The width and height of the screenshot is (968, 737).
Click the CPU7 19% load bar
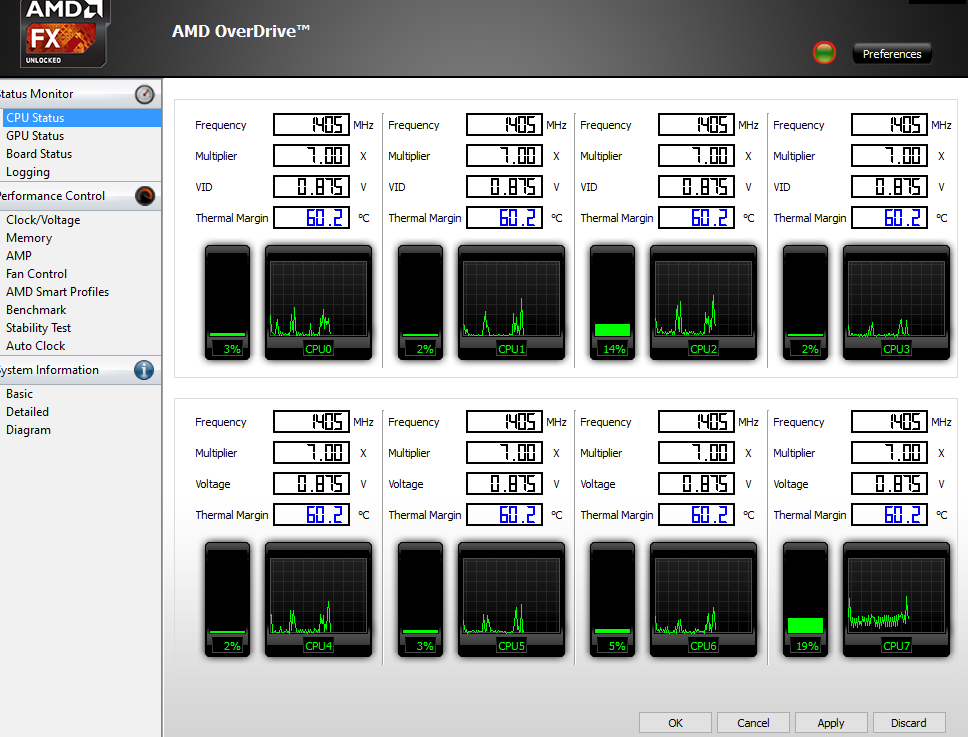coord(806,599)
